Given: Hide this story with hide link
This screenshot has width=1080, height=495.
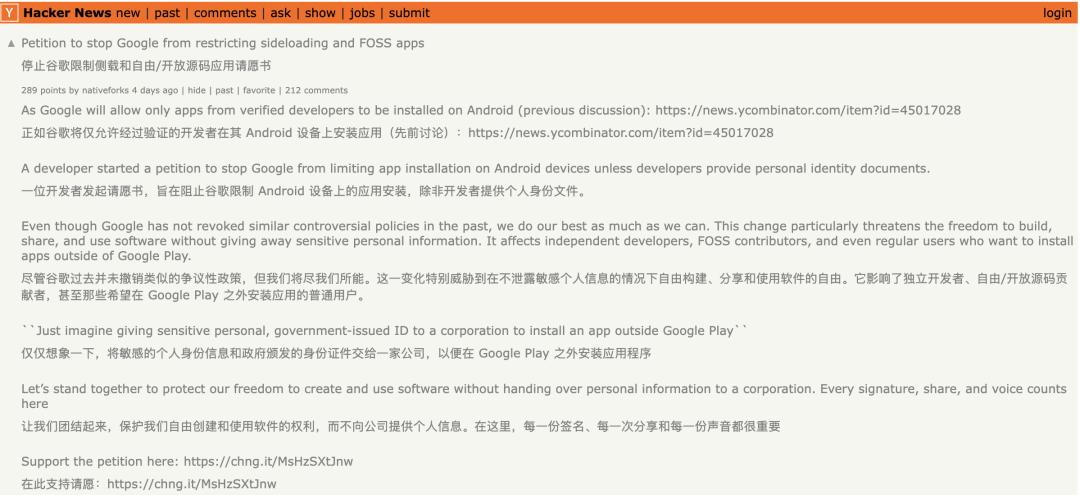Looking at the screenshot, I should pos(196,90).
